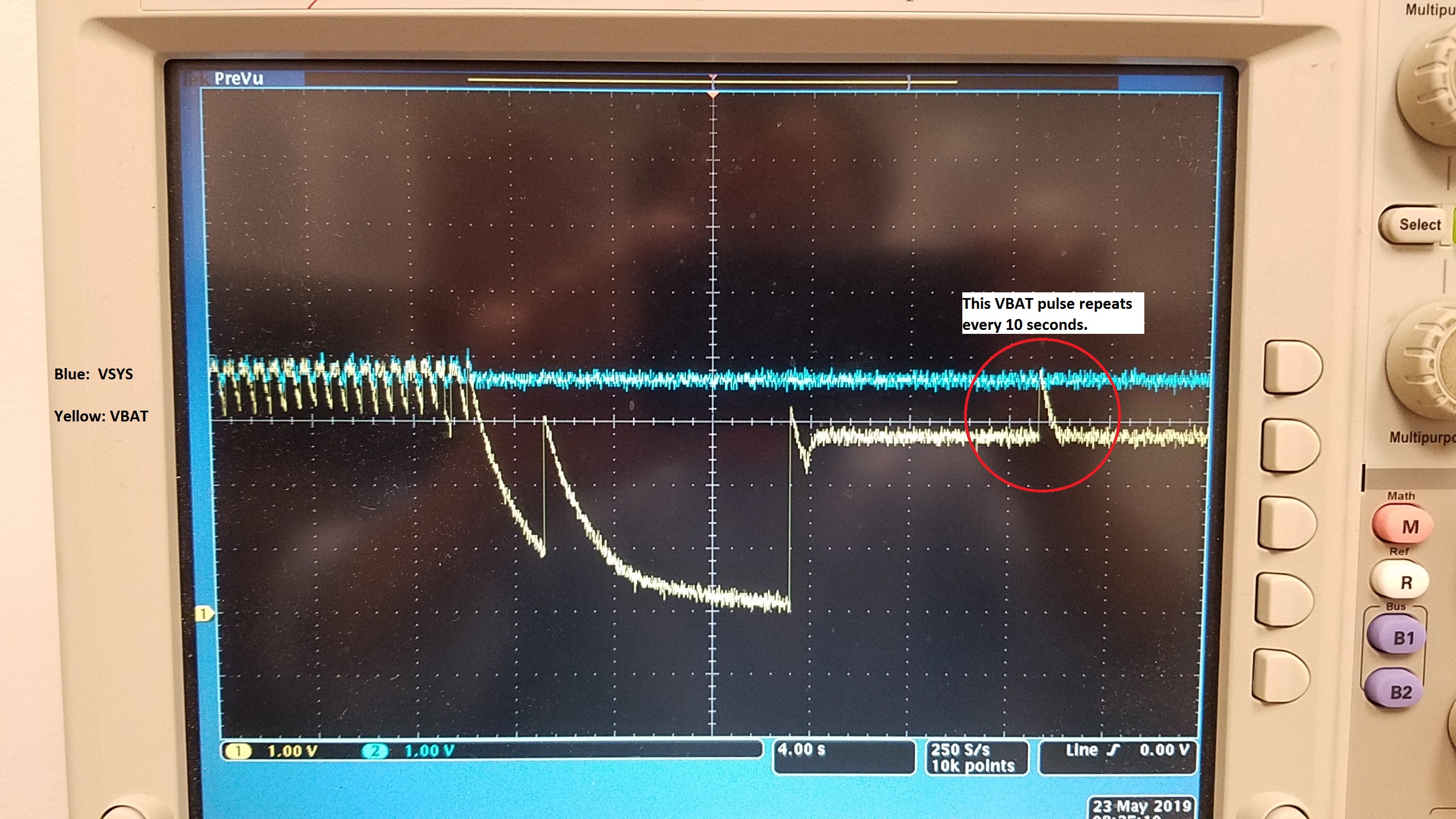
Task: Click the 'Line' trigger source readout
Action: tap(1081, 750)
